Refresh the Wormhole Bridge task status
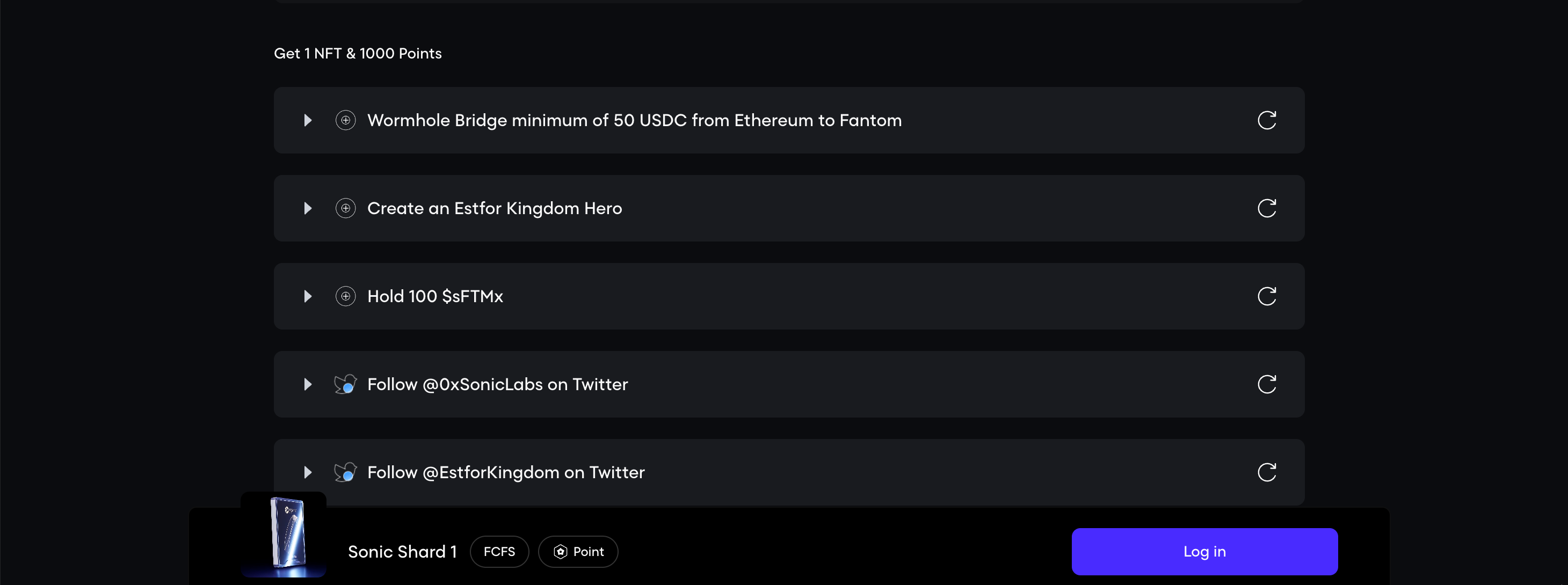Image resolution: width=1568 pixels, height=585 pixels. point(1267,120)
